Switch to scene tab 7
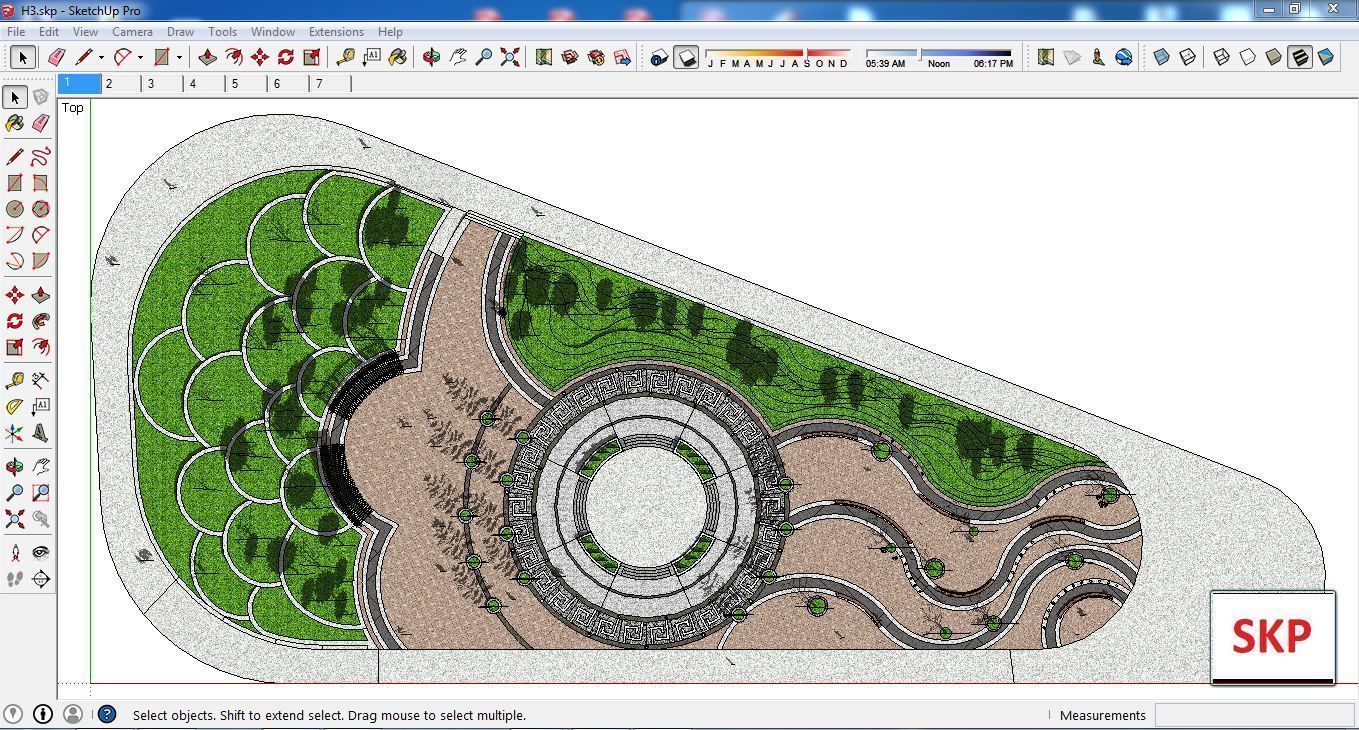Image resolution: width=1359 pixels, height=730 pixels. [331, 84]
